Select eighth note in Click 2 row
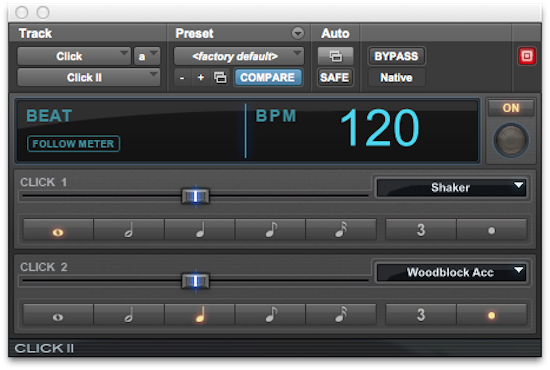Screen dimensions: 550x370 [x=270, y=315]
